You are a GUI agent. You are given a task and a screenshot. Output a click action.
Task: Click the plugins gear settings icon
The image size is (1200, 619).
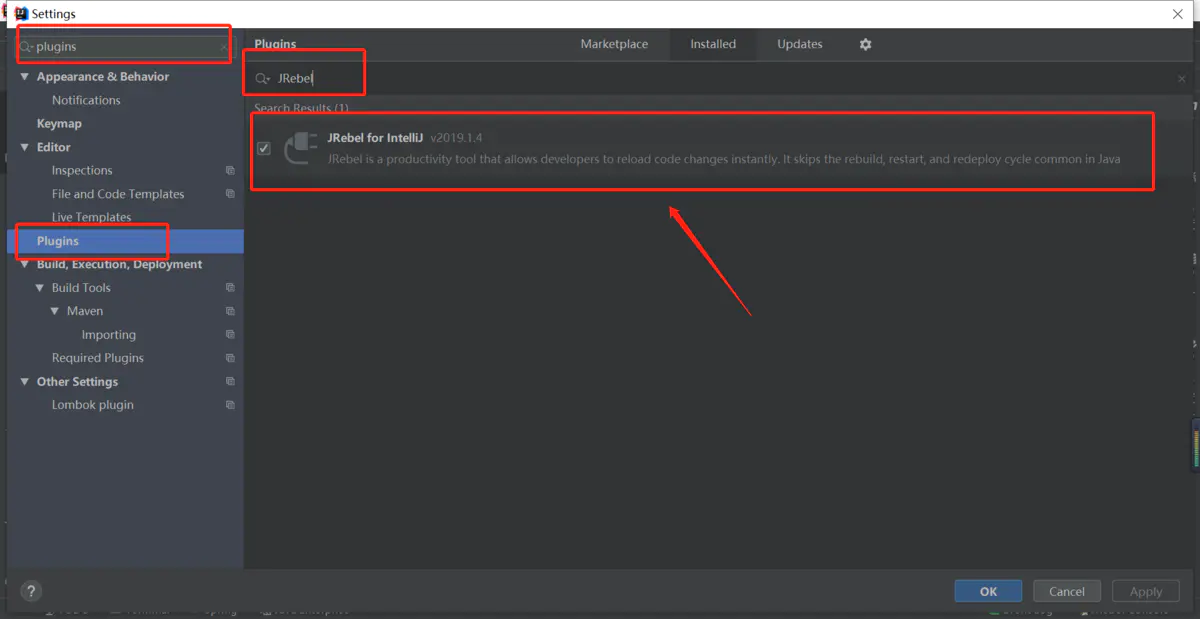(x=865, y=44)
